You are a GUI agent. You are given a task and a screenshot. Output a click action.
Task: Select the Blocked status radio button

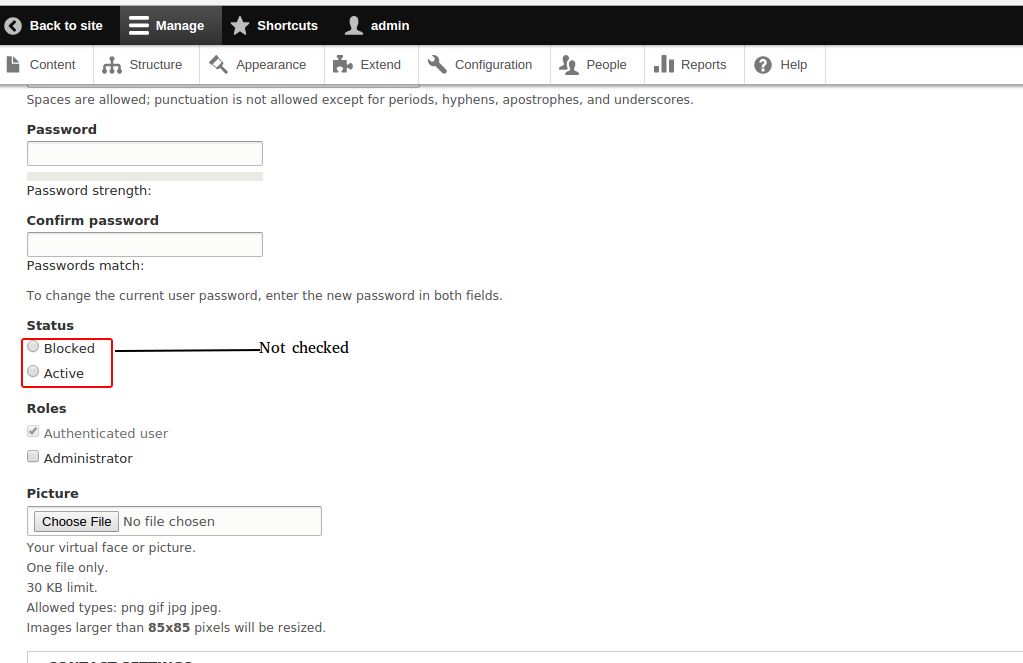pos(33,346)
